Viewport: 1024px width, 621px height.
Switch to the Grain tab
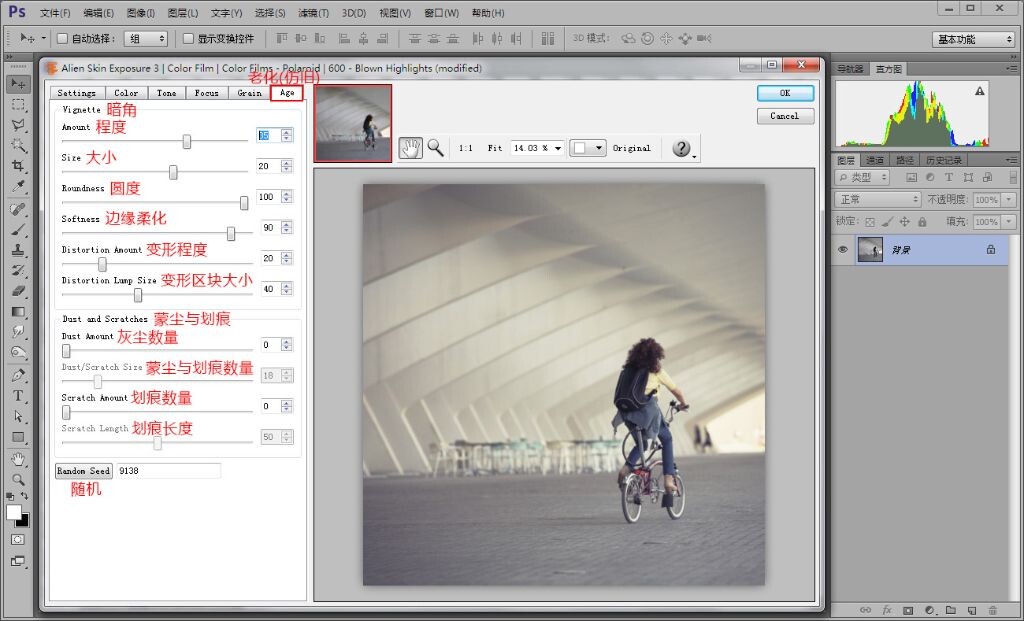point(249,93)
